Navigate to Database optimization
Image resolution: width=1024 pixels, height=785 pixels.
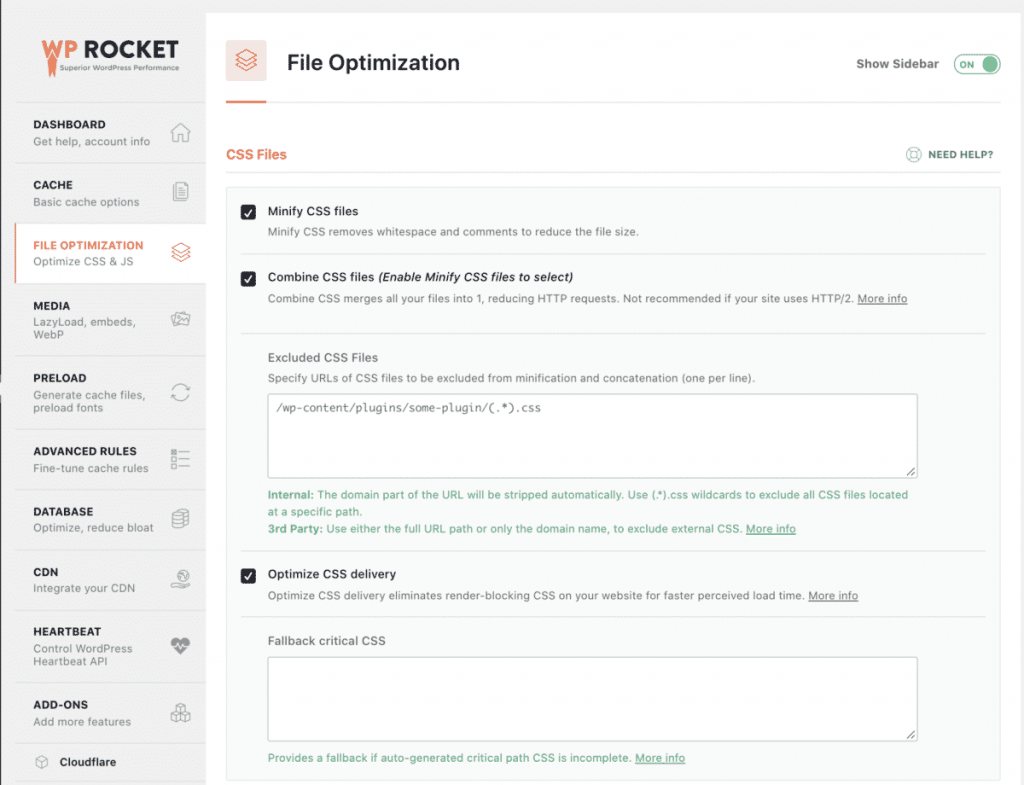[x=110, y=520]
